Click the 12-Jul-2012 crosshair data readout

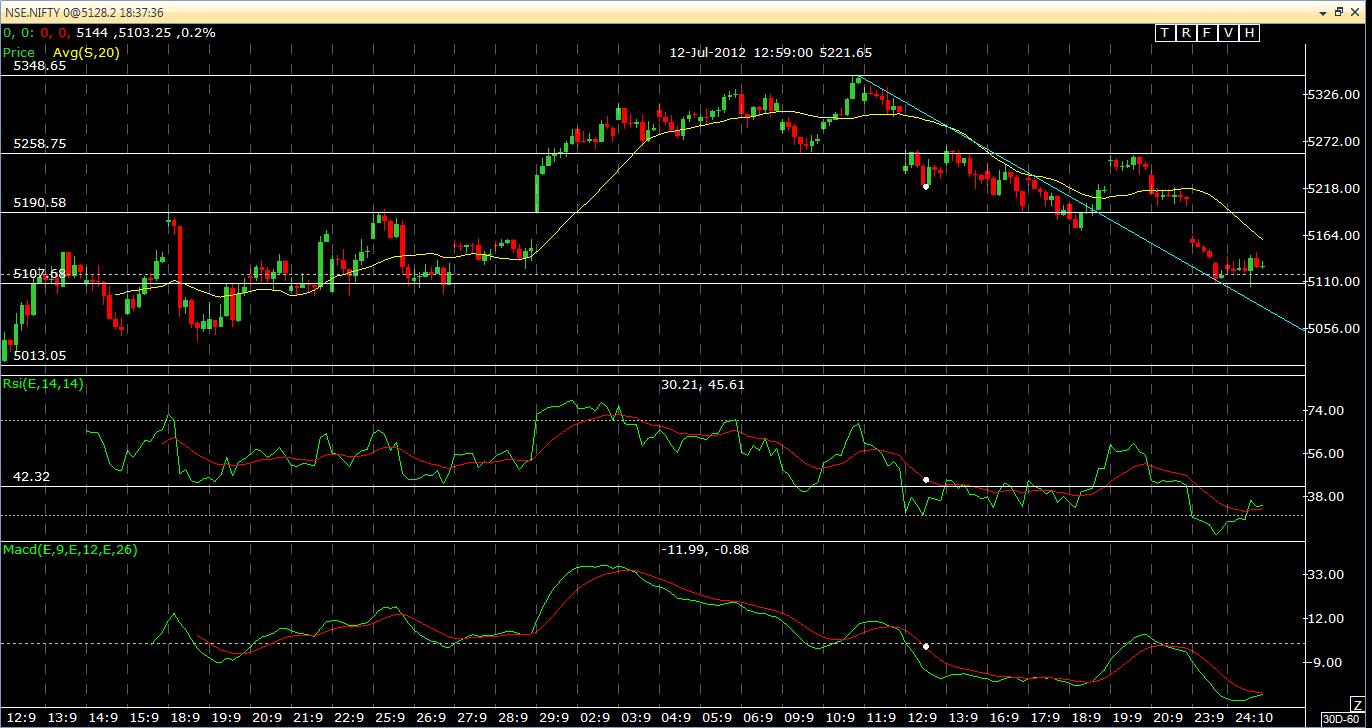point(771,53)
